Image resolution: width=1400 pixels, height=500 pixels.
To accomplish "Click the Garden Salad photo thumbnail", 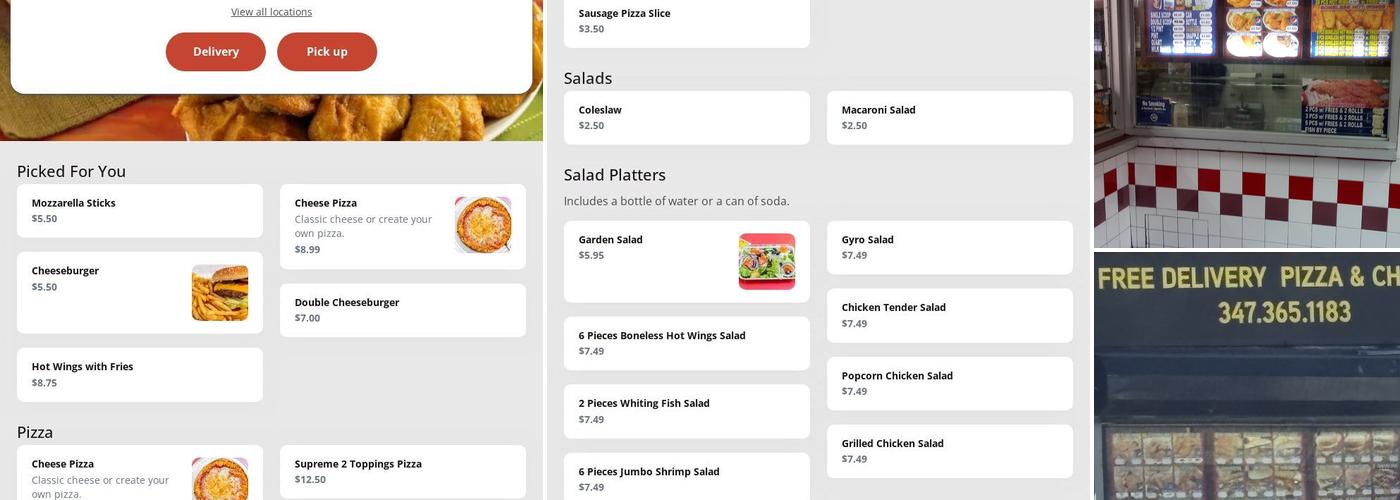I will coord(767,261).
